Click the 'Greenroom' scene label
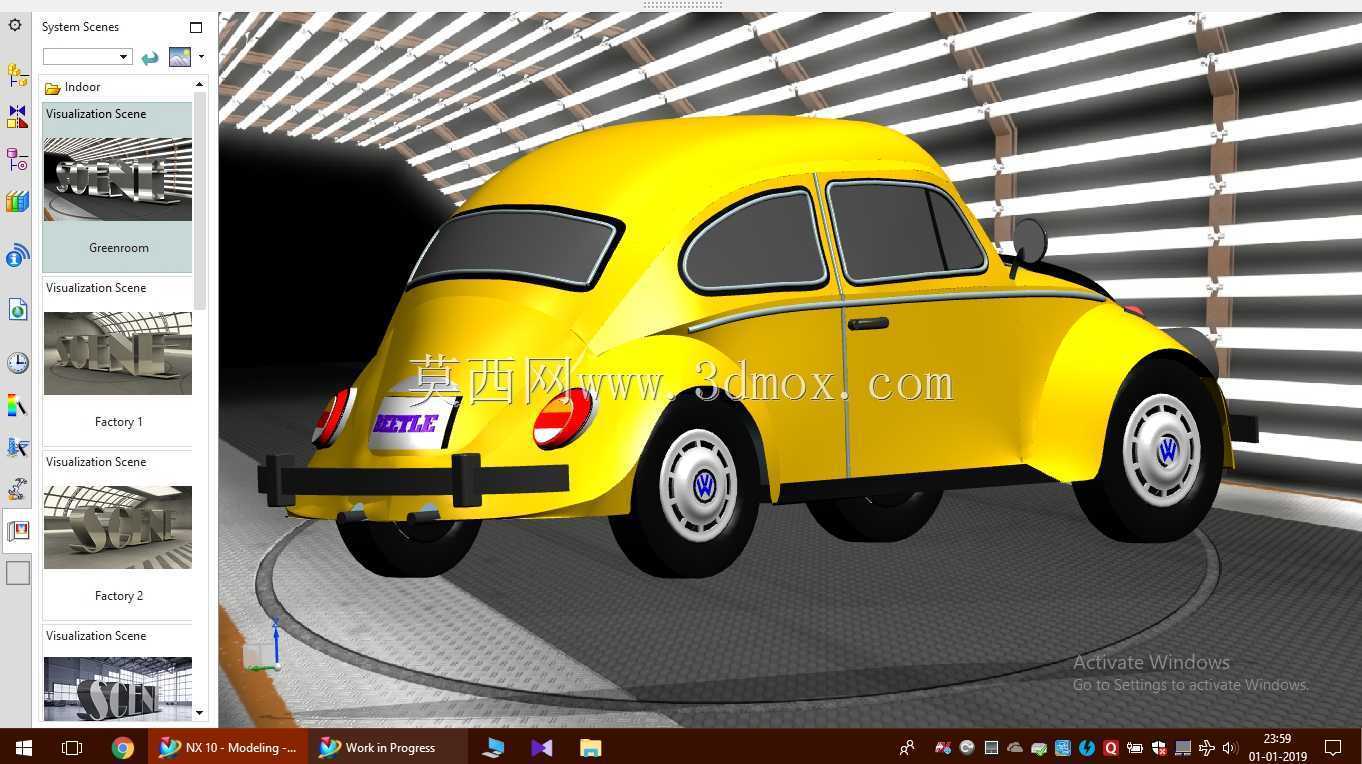 pyautogui.click(x=119, y=248)
